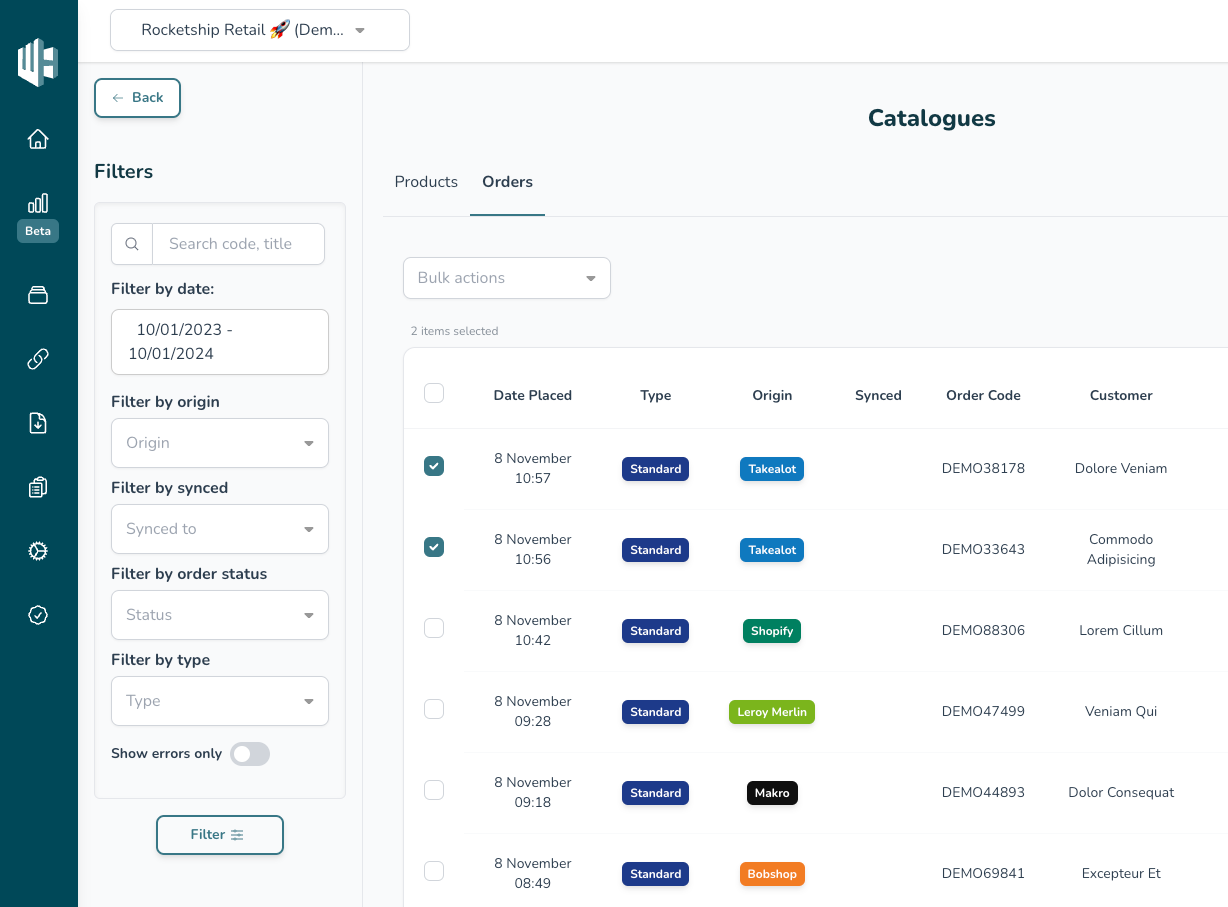Click the search magnifier icon
Viewport: 1228px width, 907px height.
coord(132,244)
